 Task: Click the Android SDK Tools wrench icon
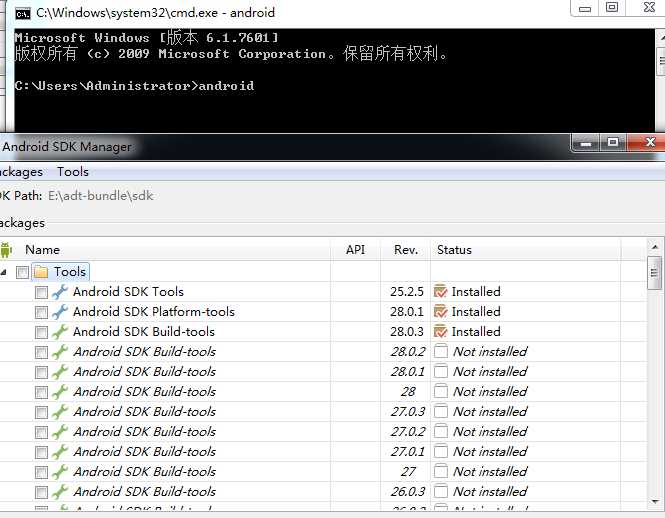tap(60, 292)
